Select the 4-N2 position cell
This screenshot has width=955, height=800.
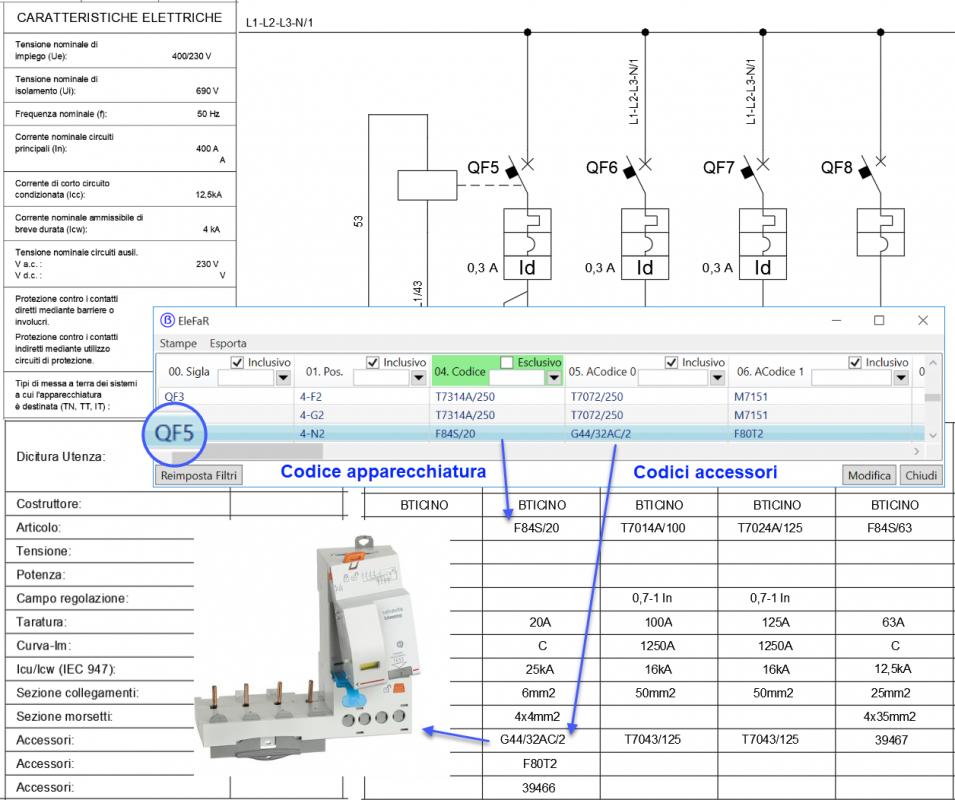(312, 434)
